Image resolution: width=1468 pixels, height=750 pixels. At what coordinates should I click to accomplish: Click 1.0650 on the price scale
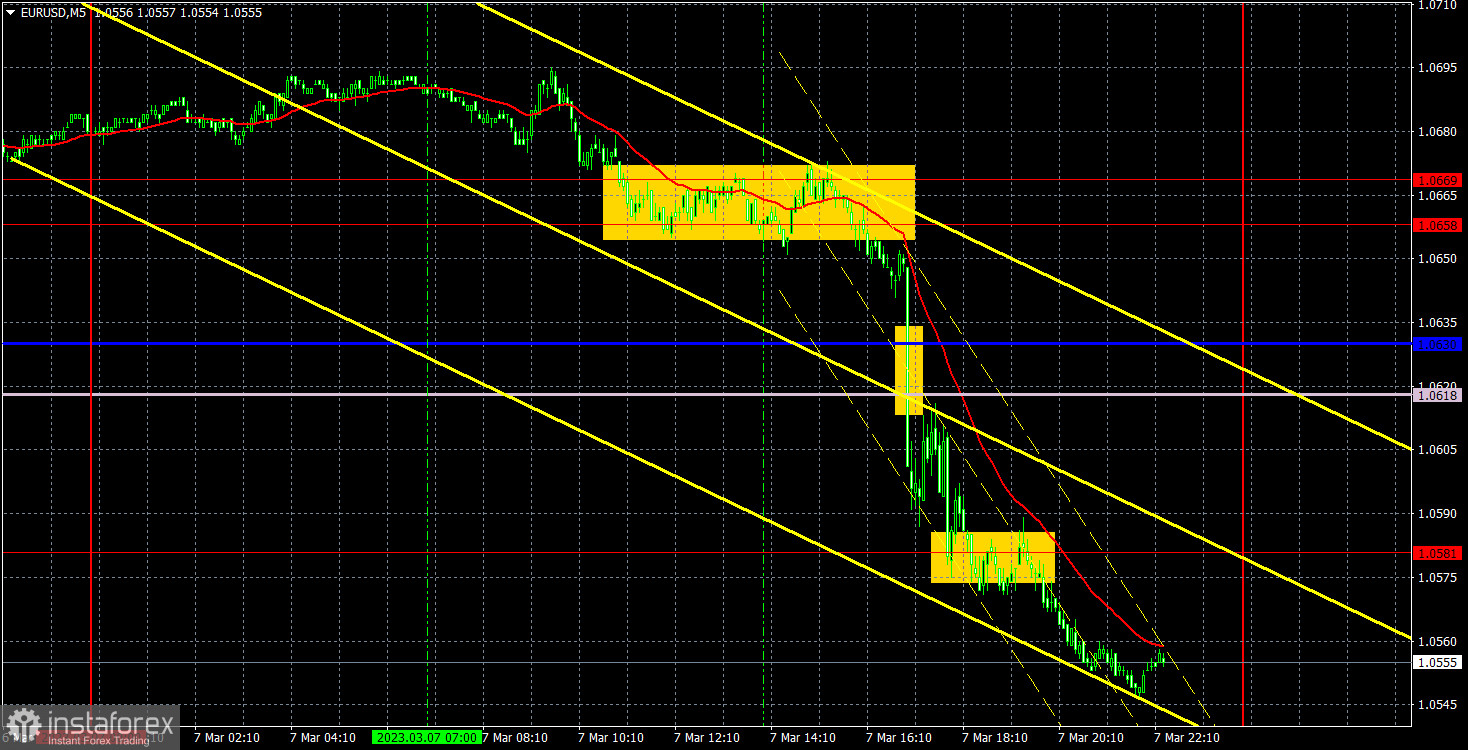tap(1438, 259)
